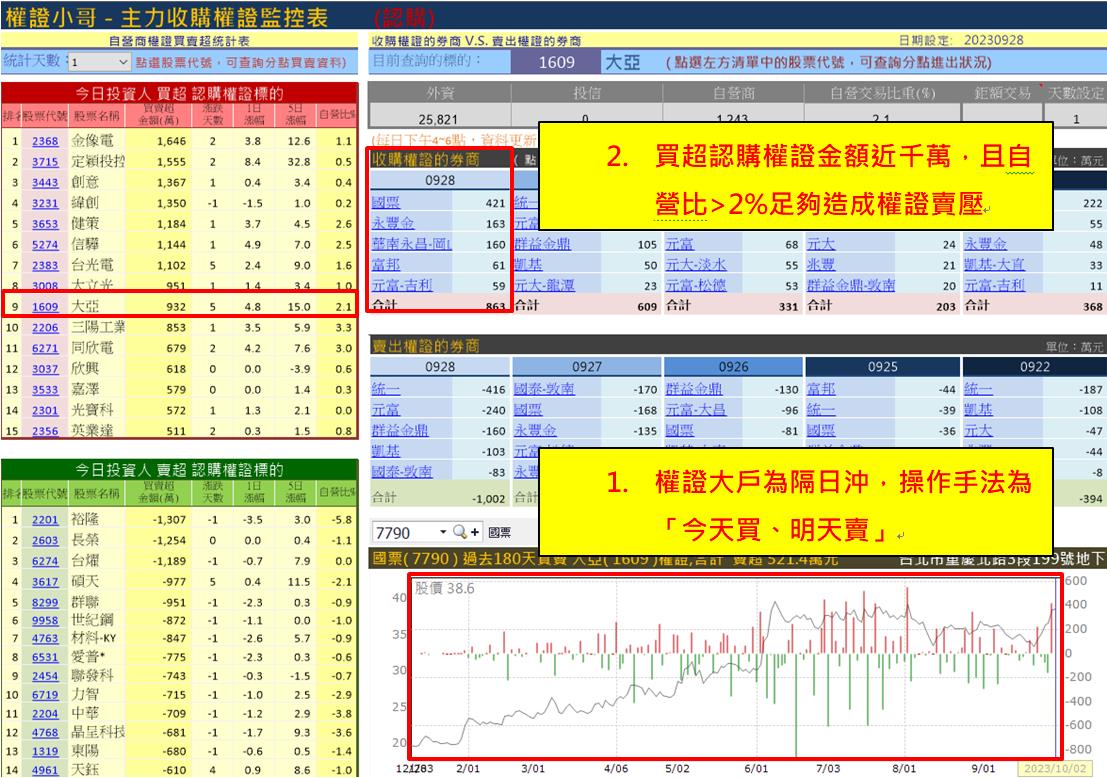Open stock code 6274 台燿 link
Viewport: 1107px width, 778px height.
[45, 561]
